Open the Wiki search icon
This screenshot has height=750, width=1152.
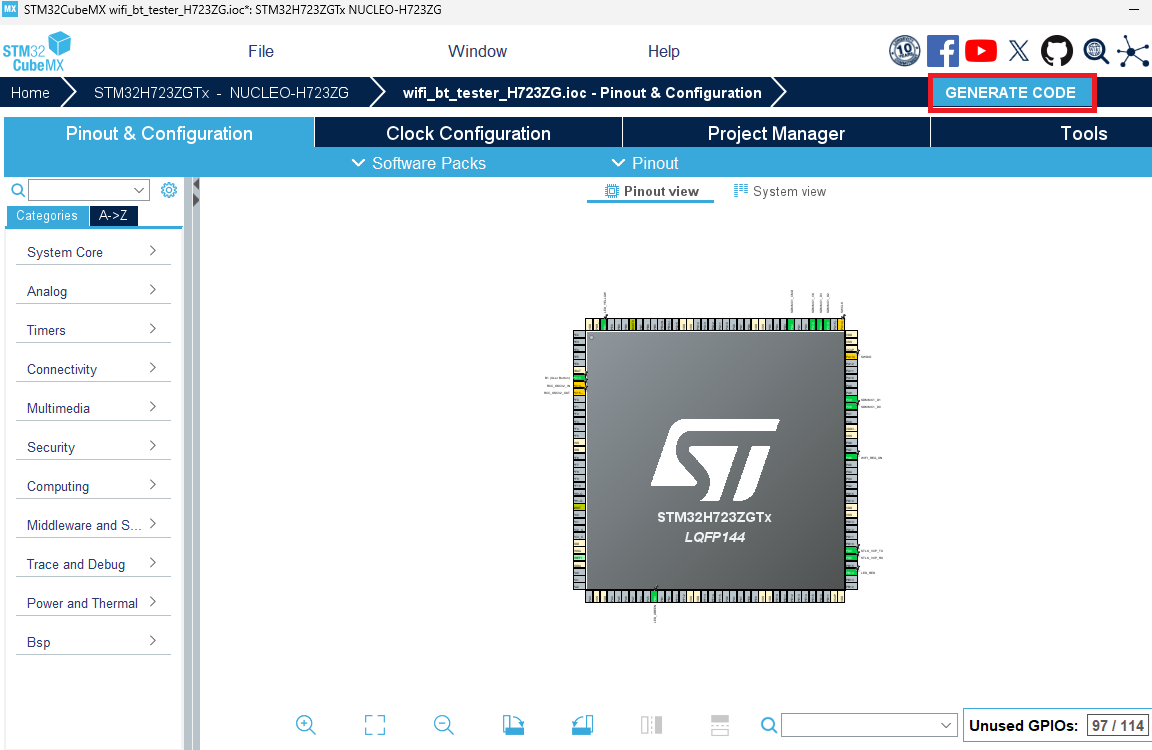tap(1095, 51)
